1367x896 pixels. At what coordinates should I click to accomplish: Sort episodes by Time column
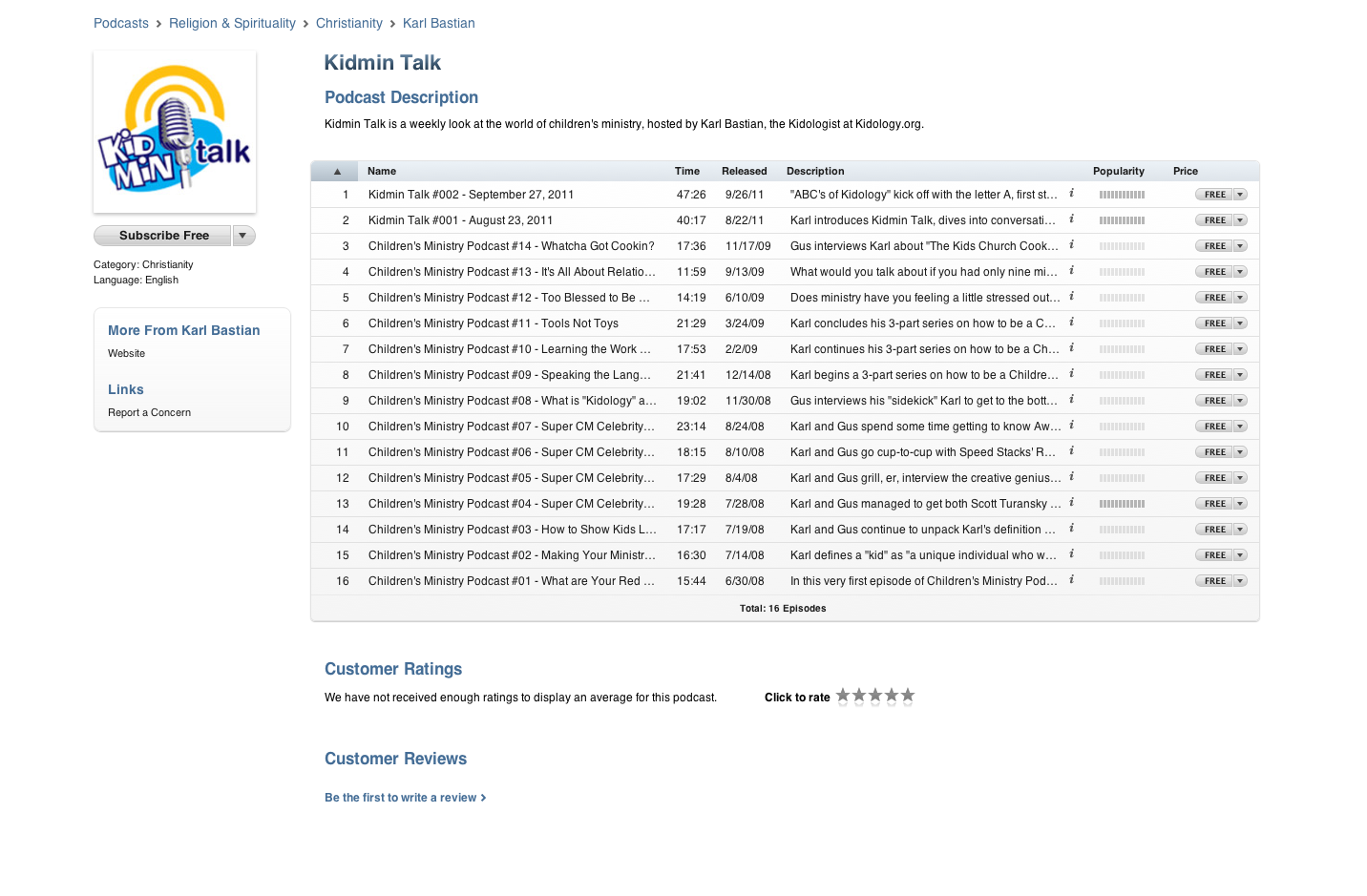click(x=687, y=172)
